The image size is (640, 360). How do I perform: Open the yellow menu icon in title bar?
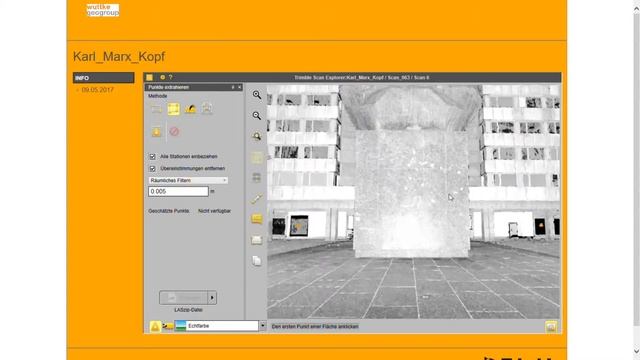tap(149, 77)
